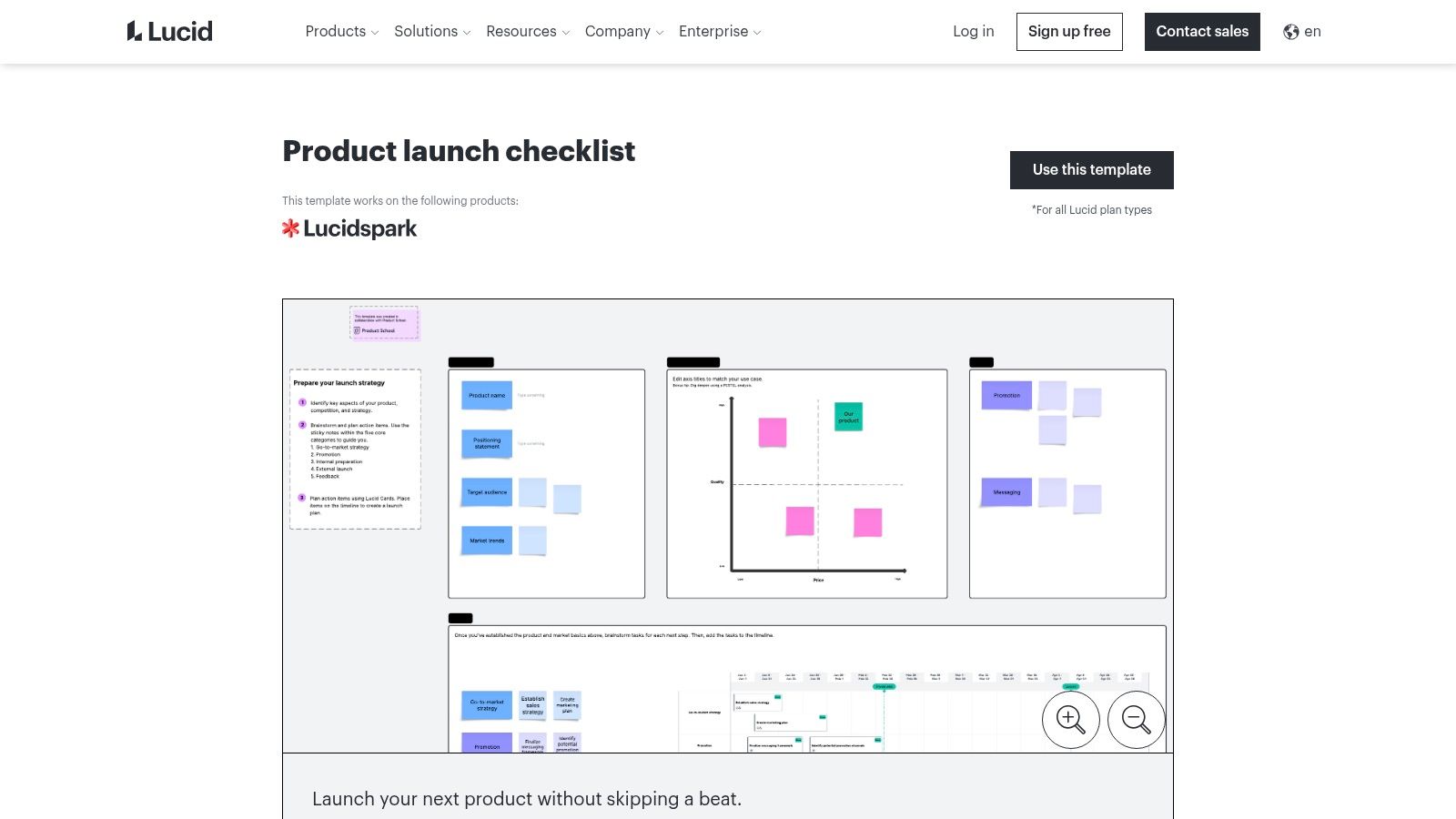Open the globe language icon
1456x819 pixels.
coord(1289,31)
